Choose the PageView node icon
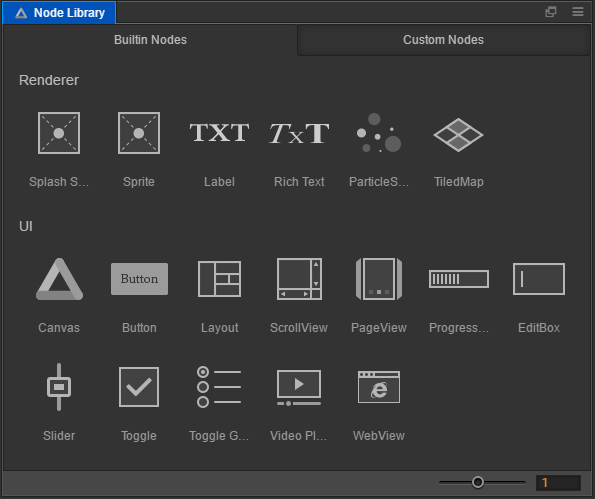Image resolution: width=595 pixels, height=499 pixels. 379,279
